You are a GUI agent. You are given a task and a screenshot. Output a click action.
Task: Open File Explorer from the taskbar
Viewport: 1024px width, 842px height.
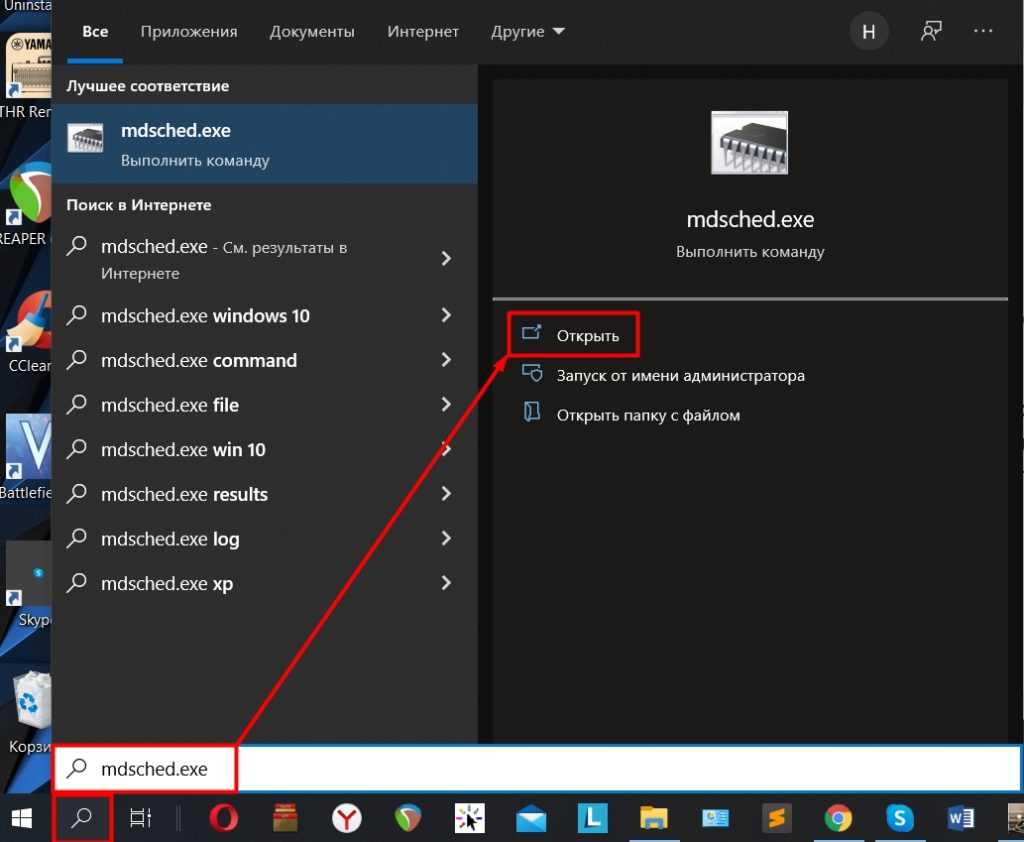tap(653, 819)
